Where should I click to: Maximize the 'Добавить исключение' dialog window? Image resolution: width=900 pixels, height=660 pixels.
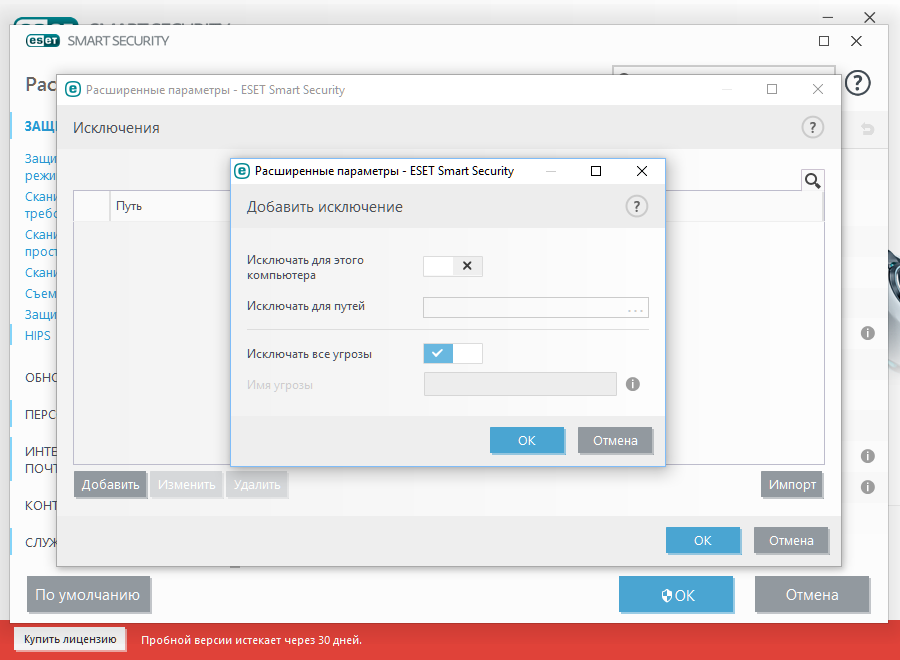596,171
